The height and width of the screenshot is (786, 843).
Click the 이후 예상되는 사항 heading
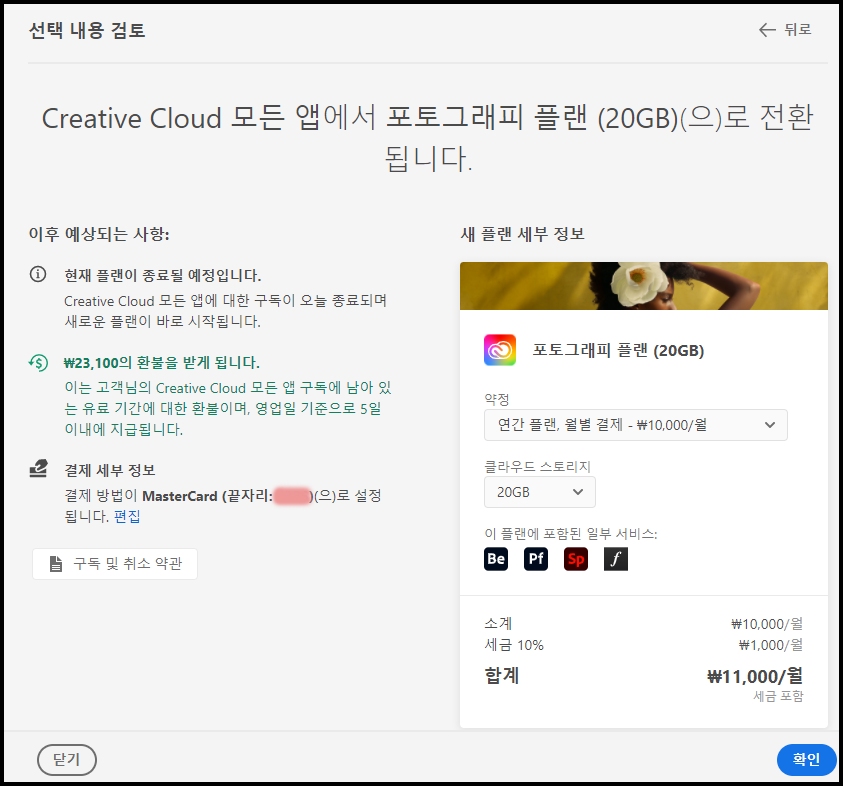click(x=99, y=234)
